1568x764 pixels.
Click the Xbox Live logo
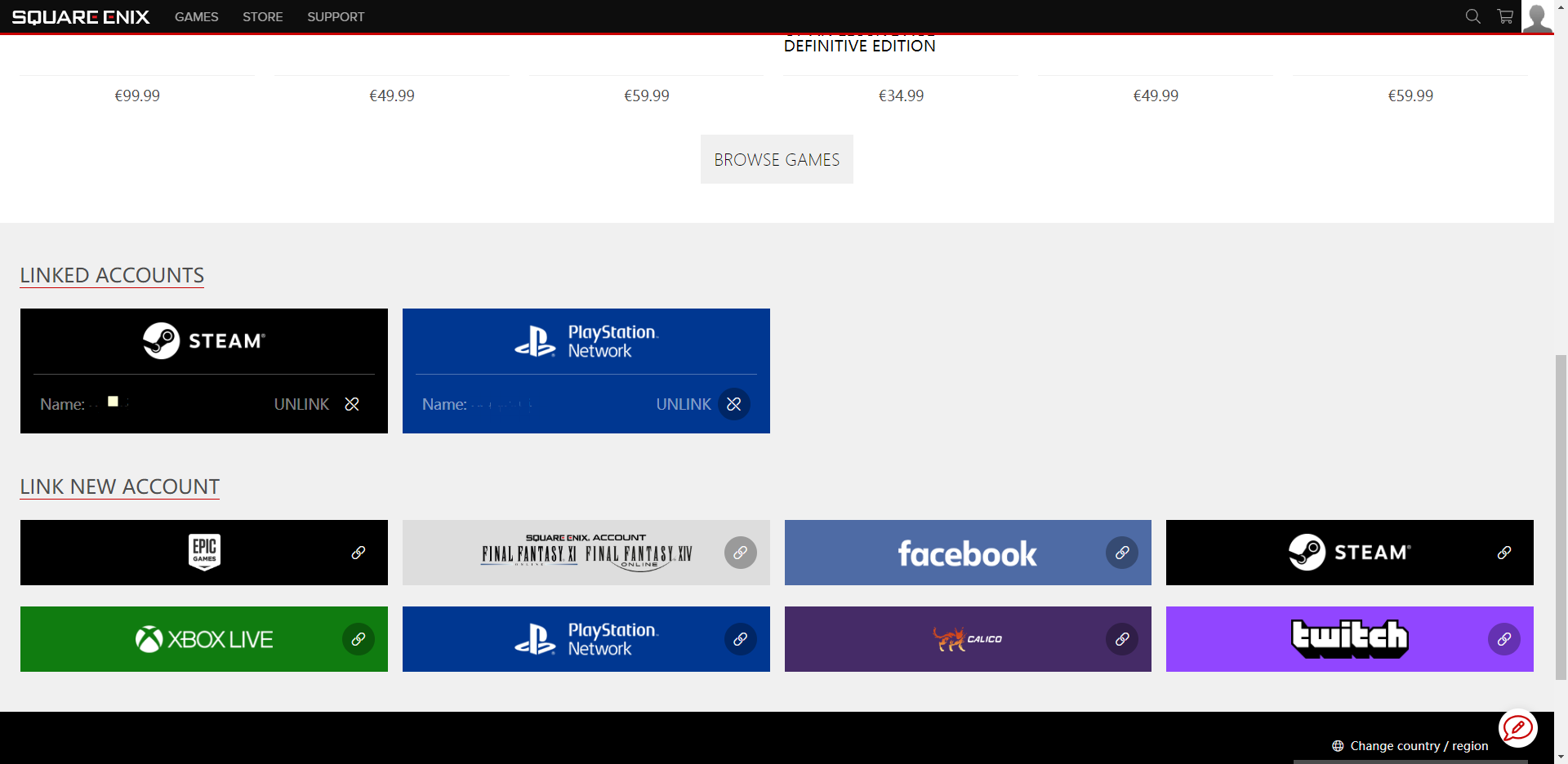pyautogui.click(x=204, y=639)
